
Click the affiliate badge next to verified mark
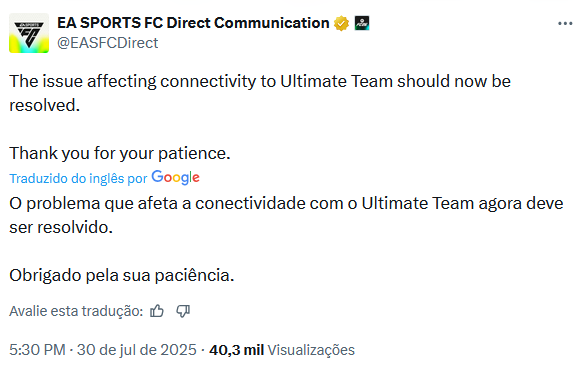[x=362, y=23]
